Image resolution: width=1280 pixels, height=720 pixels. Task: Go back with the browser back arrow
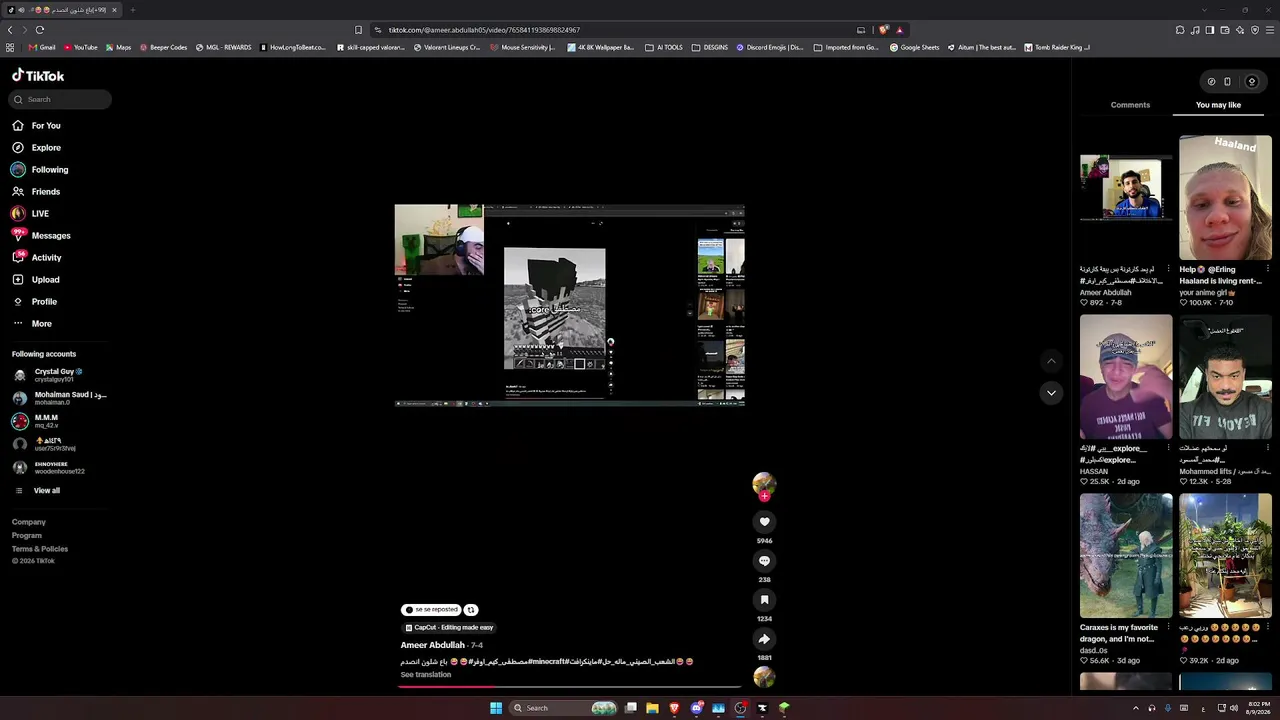(x=11, y=30)
